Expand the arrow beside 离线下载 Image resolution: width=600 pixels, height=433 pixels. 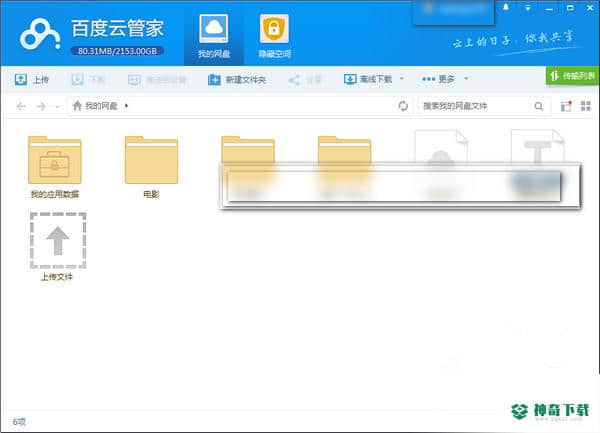click(x=402, y=78)
